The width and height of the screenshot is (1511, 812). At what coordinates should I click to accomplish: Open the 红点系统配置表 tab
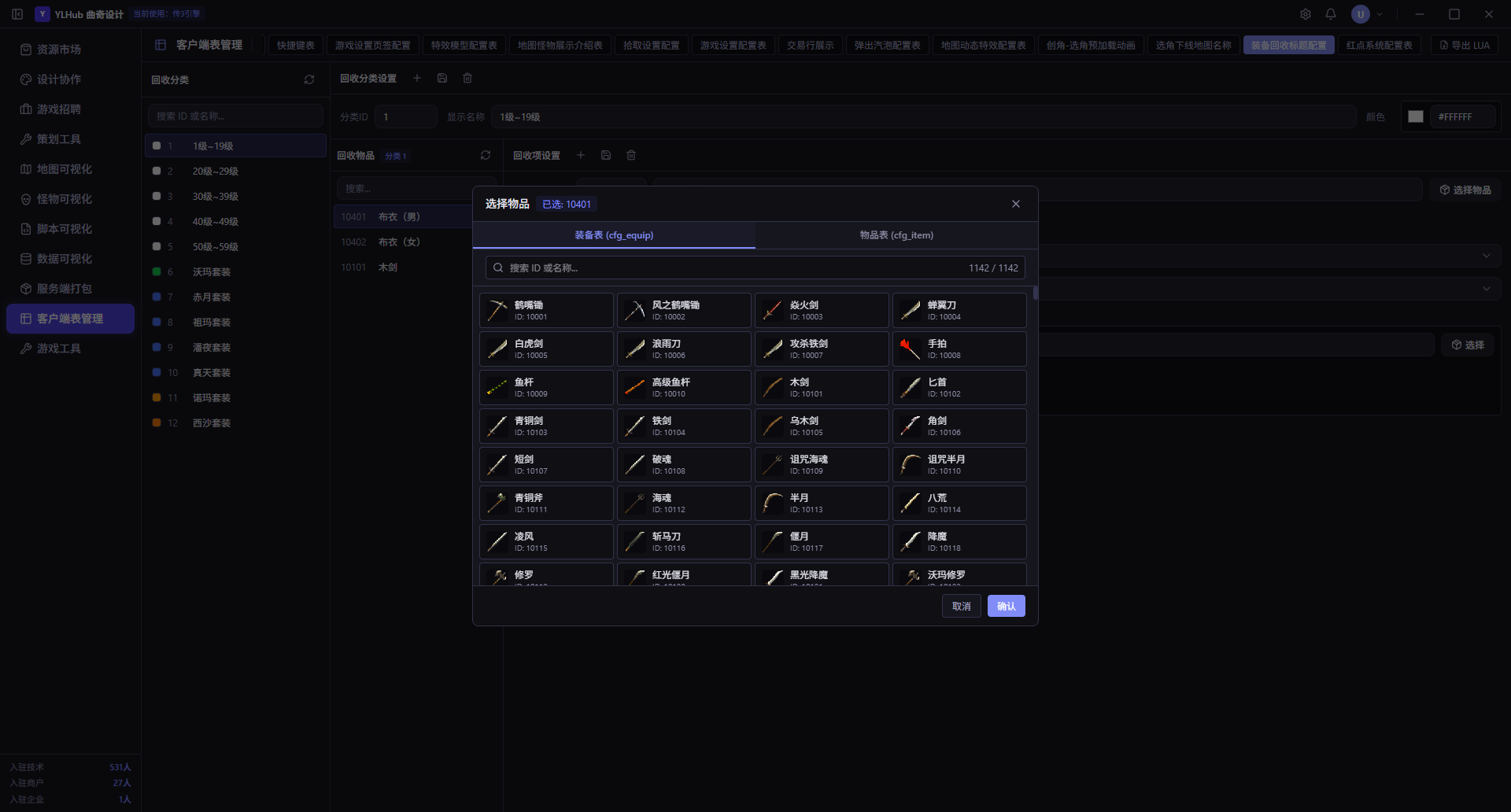(x=1380, y=45)
